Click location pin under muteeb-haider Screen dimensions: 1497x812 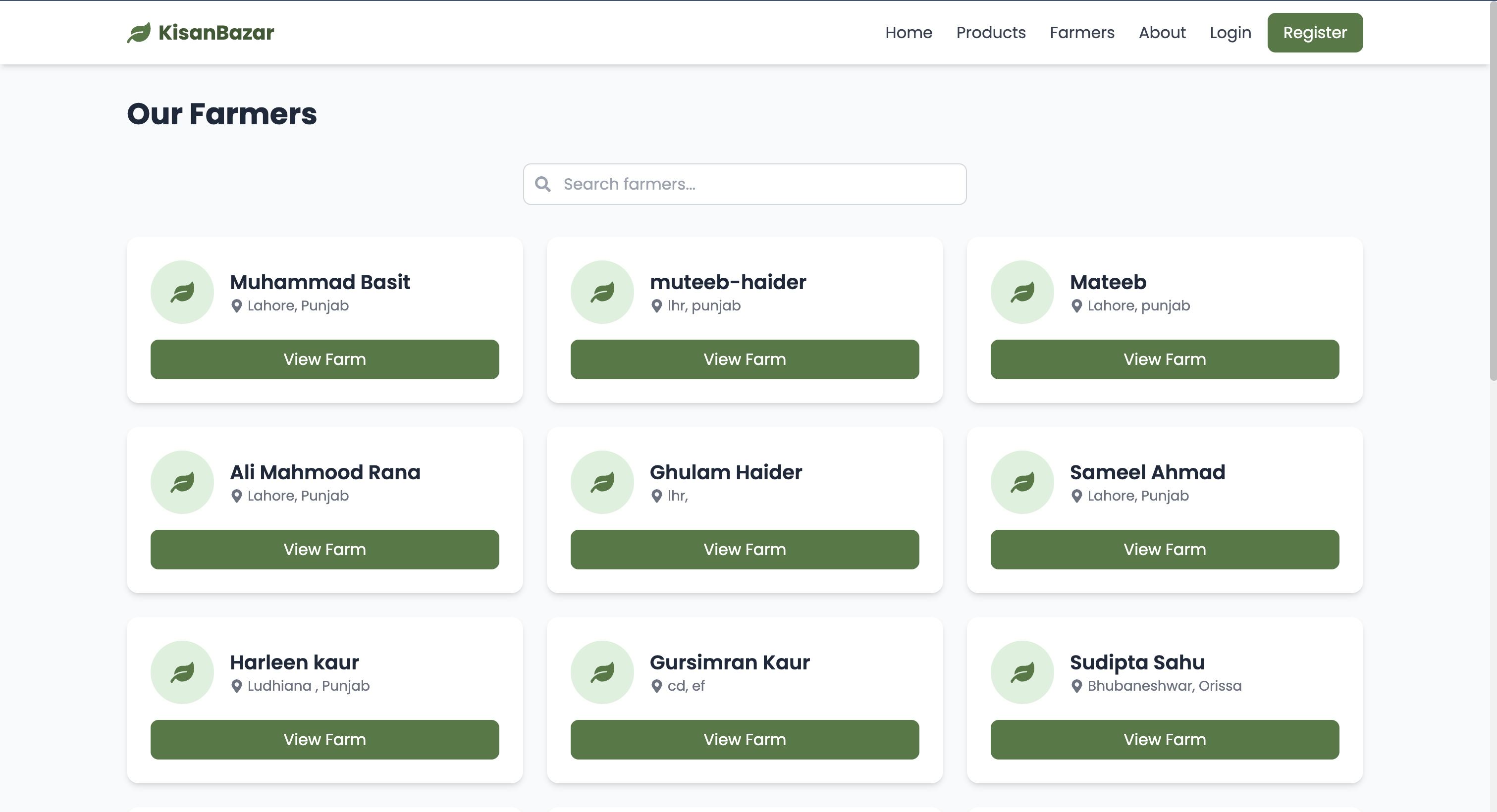click(x=657, y=306)
